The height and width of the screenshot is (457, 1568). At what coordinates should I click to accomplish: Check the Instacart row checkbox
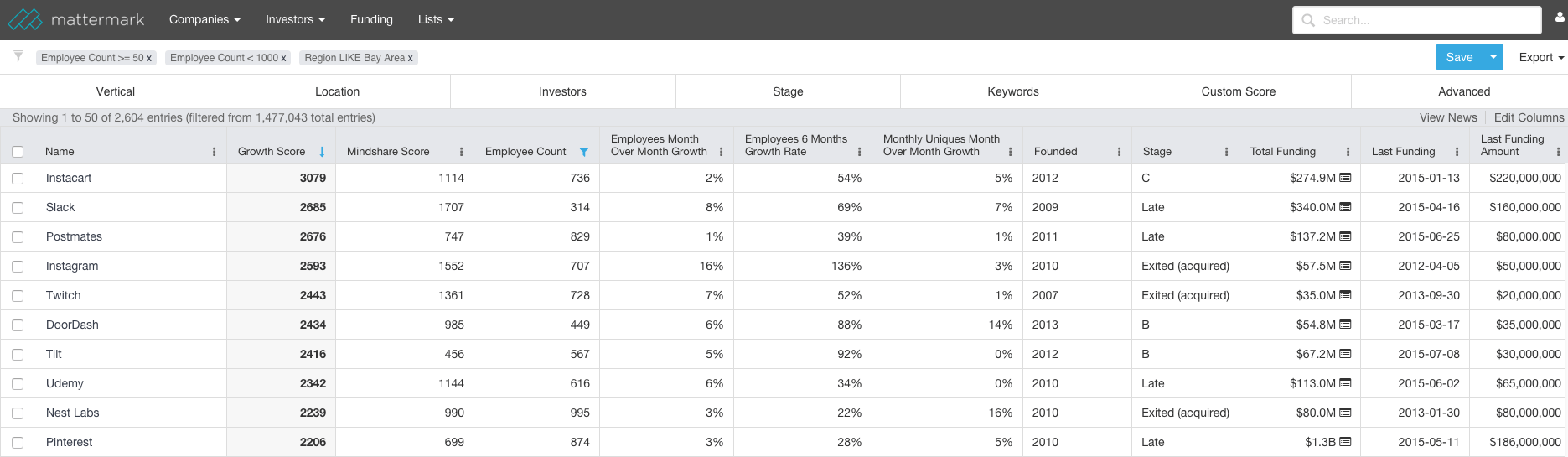[x=18, y=179]
